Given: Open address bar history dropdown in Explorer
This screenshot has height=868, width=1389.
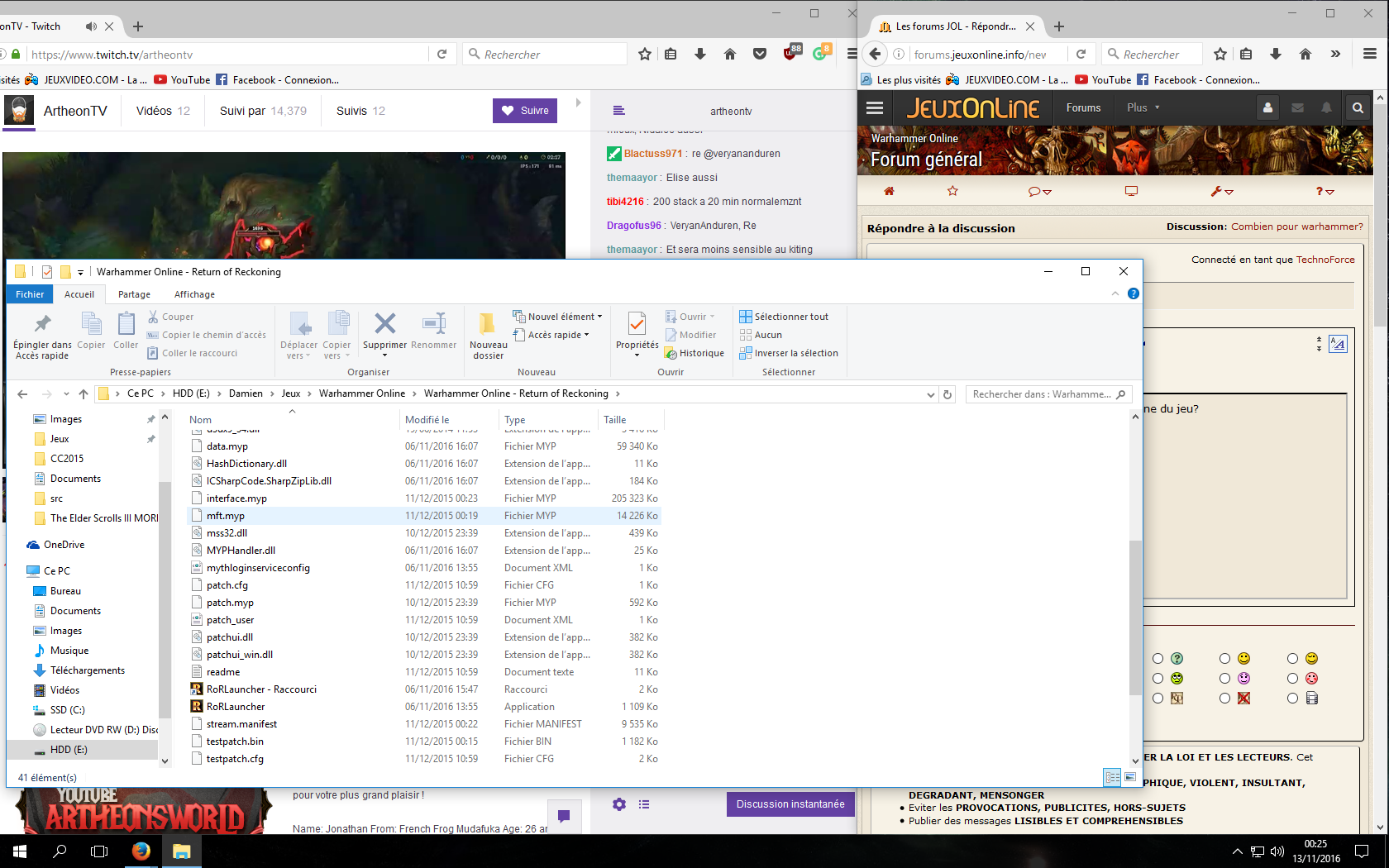Looking at the screenshot, I should [x=931, y=394].
